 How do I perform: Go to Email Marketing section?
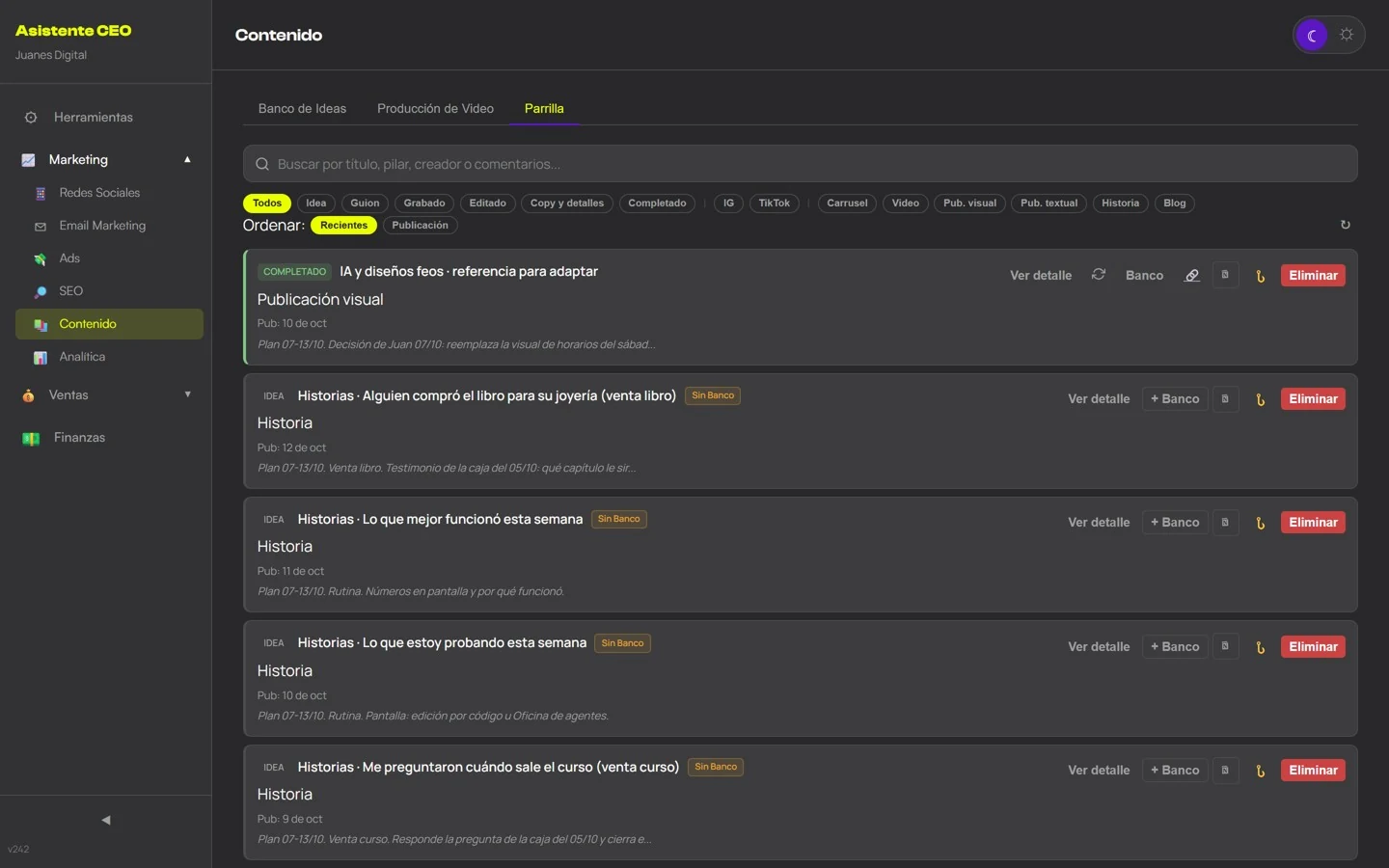coord(109,226)
